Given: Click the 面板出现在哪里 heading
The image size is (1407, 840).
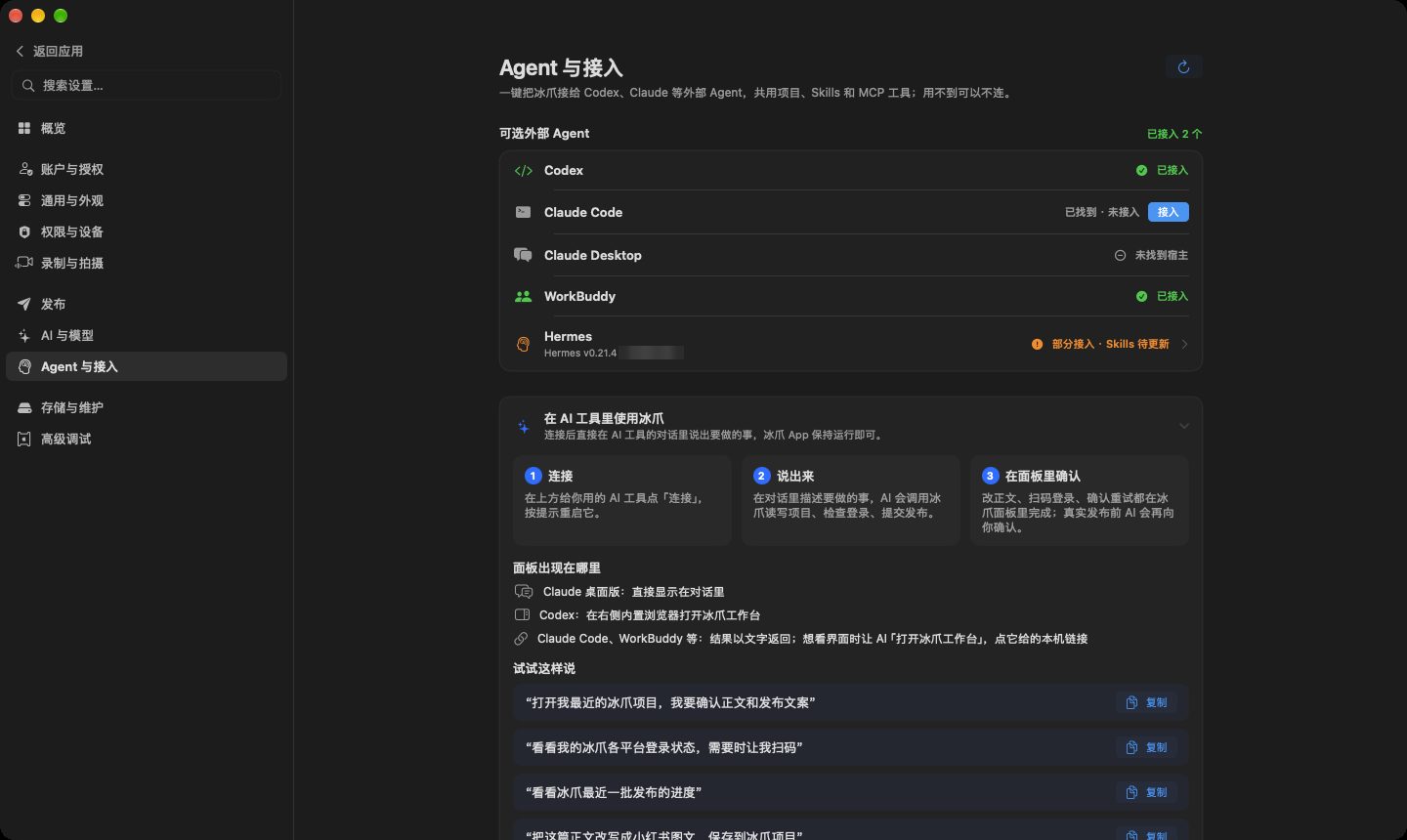Looking at the screenshot, I should point(557,567).
